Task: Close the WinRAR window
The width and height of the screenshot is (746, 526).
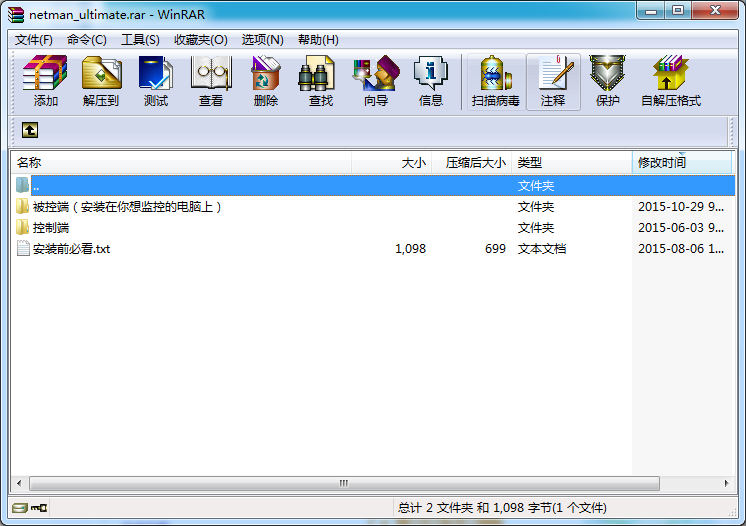Action: pos(715,11)
